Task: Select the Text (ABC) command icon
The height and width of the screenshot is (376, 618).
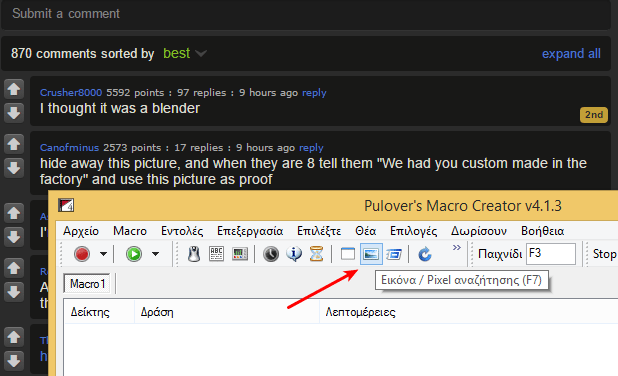Action: point(216,254)
